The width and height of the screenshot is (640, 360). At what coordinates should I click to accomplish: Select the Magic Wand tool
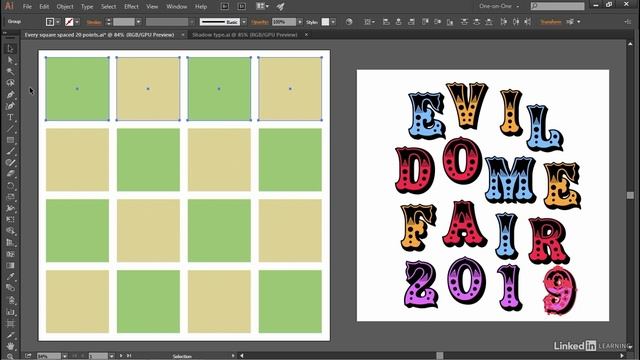10,71
